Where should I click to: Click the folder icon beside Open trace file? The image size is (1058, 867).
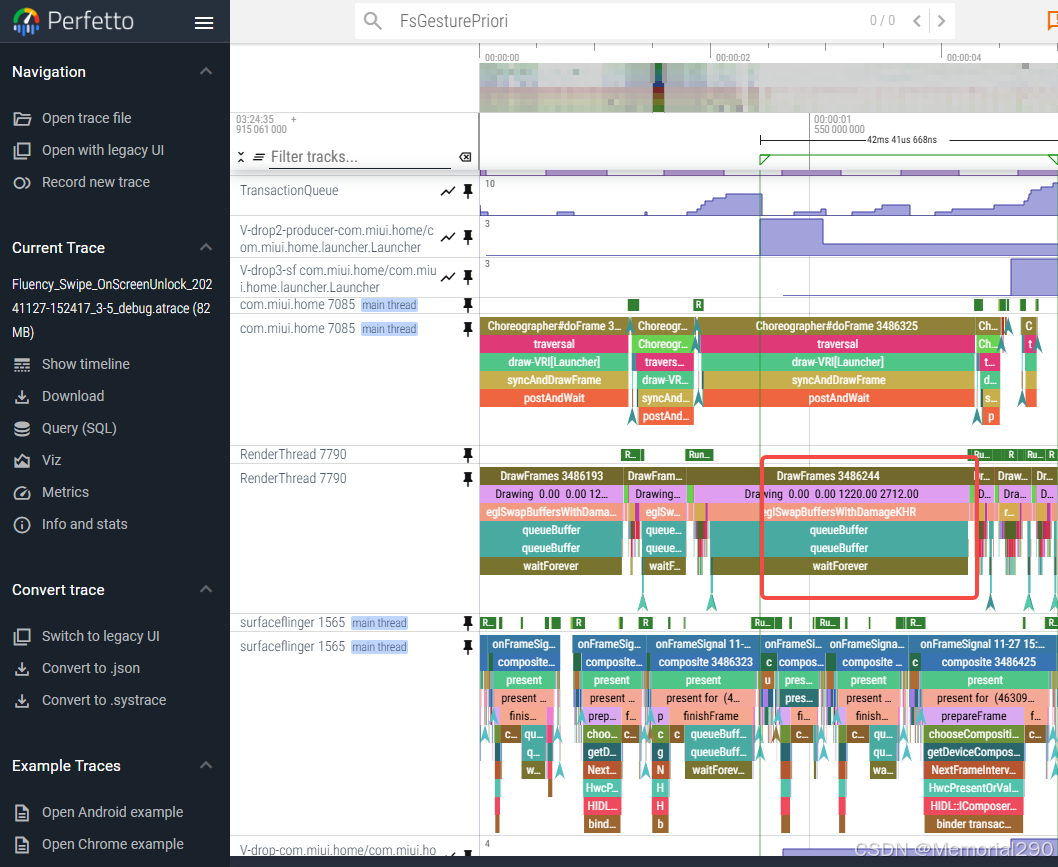pyautogui.click(x=22, y=119)
